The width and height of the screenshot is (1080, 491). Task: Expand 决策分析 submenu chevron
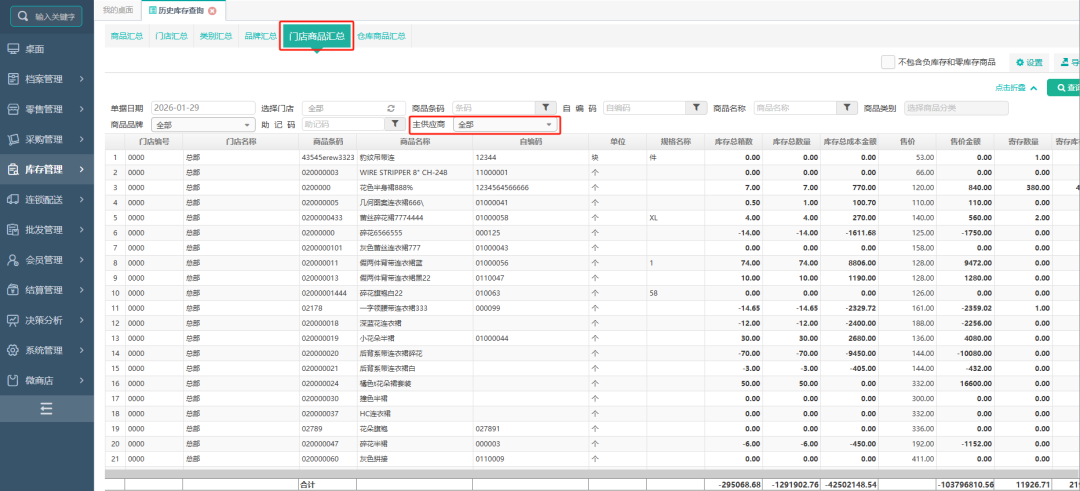pyautogui.click(x=81, y=320)
